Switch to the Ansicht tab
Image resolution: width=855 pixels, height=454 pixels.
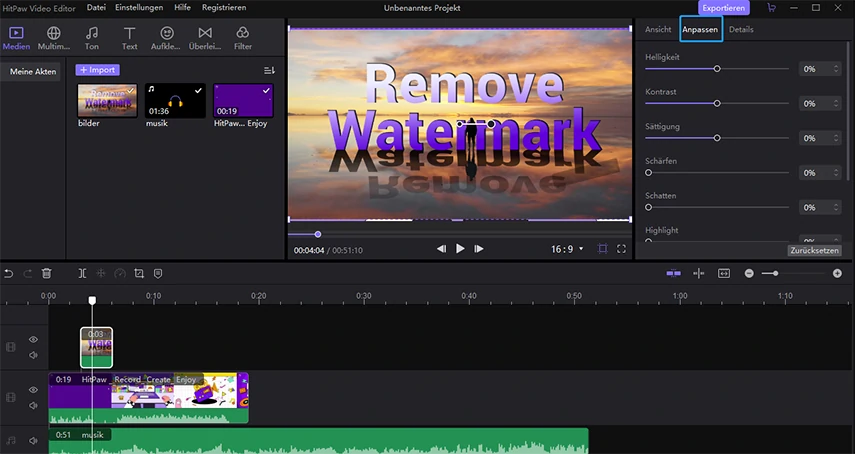point(658,29)
